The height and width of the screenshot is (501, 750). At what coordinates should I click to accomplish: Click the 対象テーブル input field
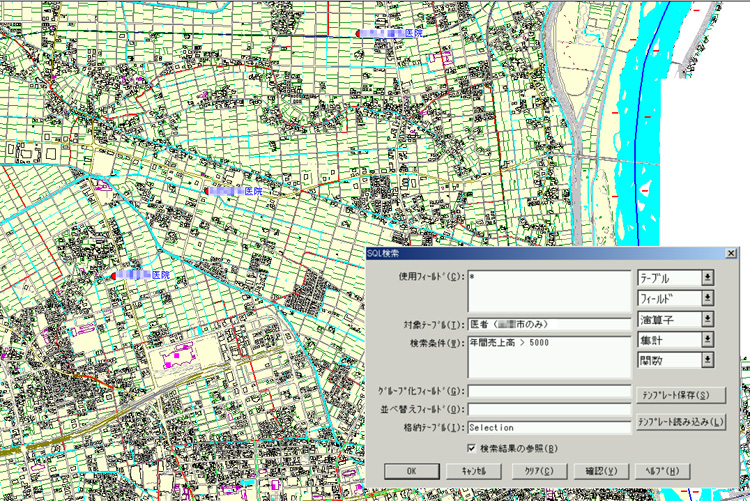pos(548,324)
